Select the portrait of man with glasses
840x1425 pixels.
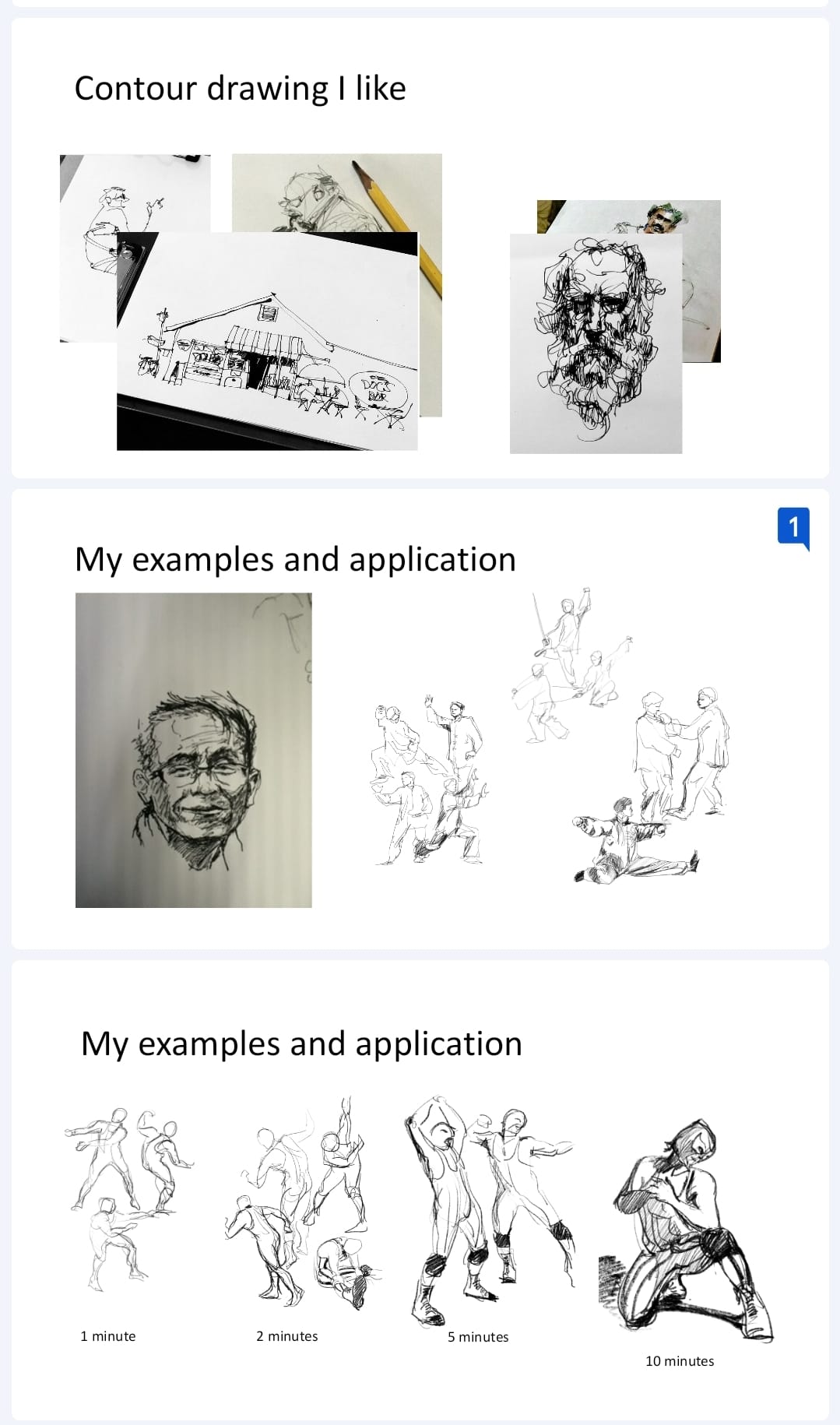coord(194,750)
